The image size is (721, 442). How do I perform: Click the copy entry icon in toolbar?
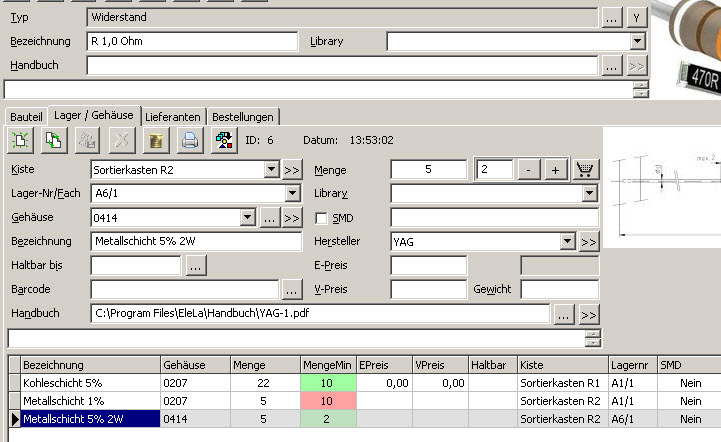tap(55, 141)
